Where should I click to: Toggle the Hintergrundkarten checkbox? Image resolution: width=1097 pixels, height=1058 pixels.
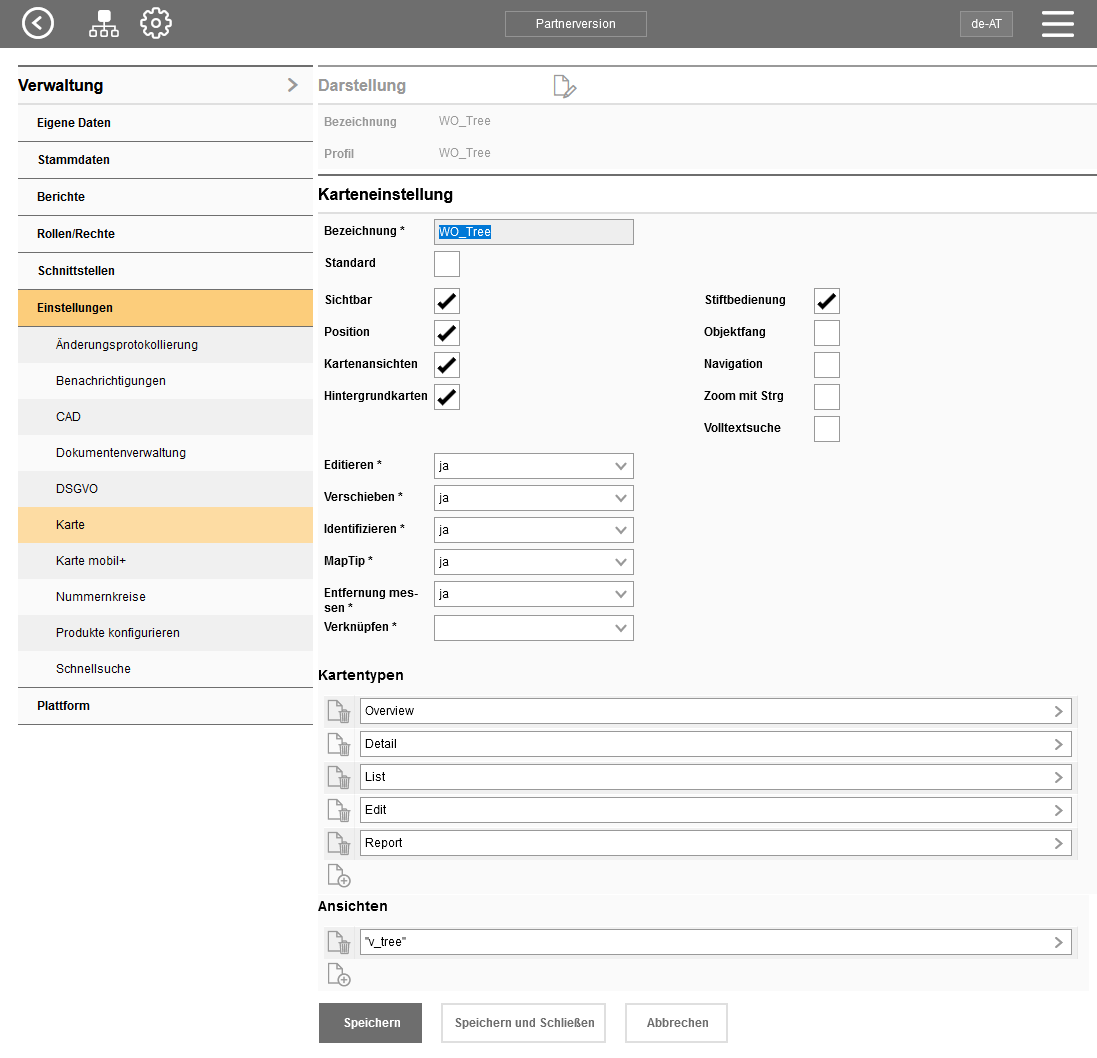point(447,397)
